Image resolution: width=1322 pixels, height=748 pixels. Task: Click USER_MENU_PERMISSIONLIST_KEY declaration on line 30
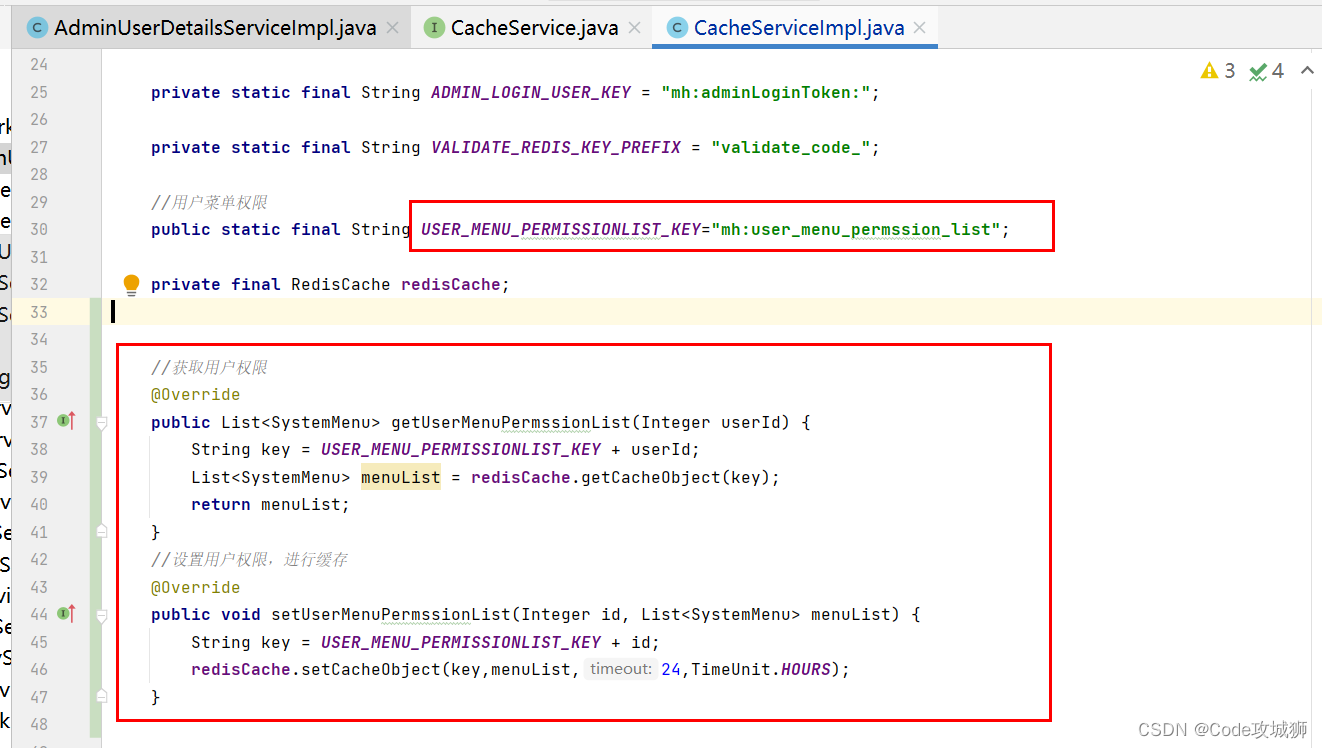[x=560, y=230]
